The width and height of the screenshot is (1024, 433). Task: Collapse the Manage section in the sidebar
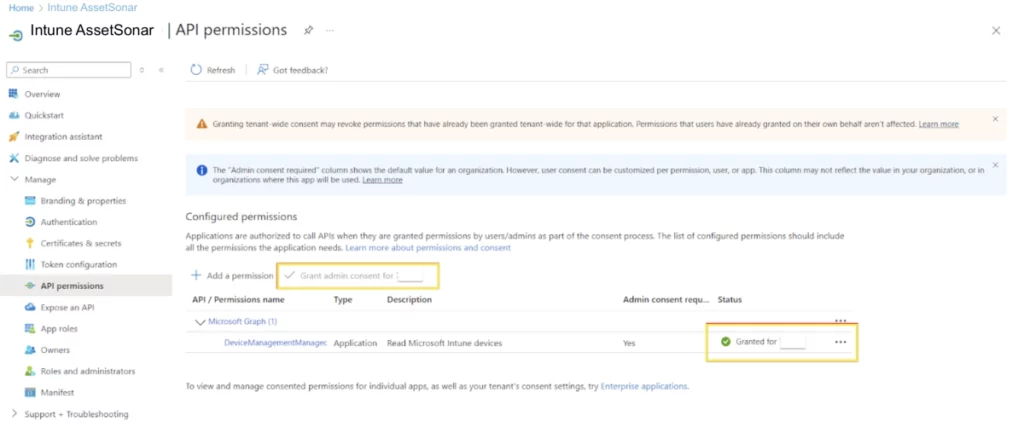14,180
